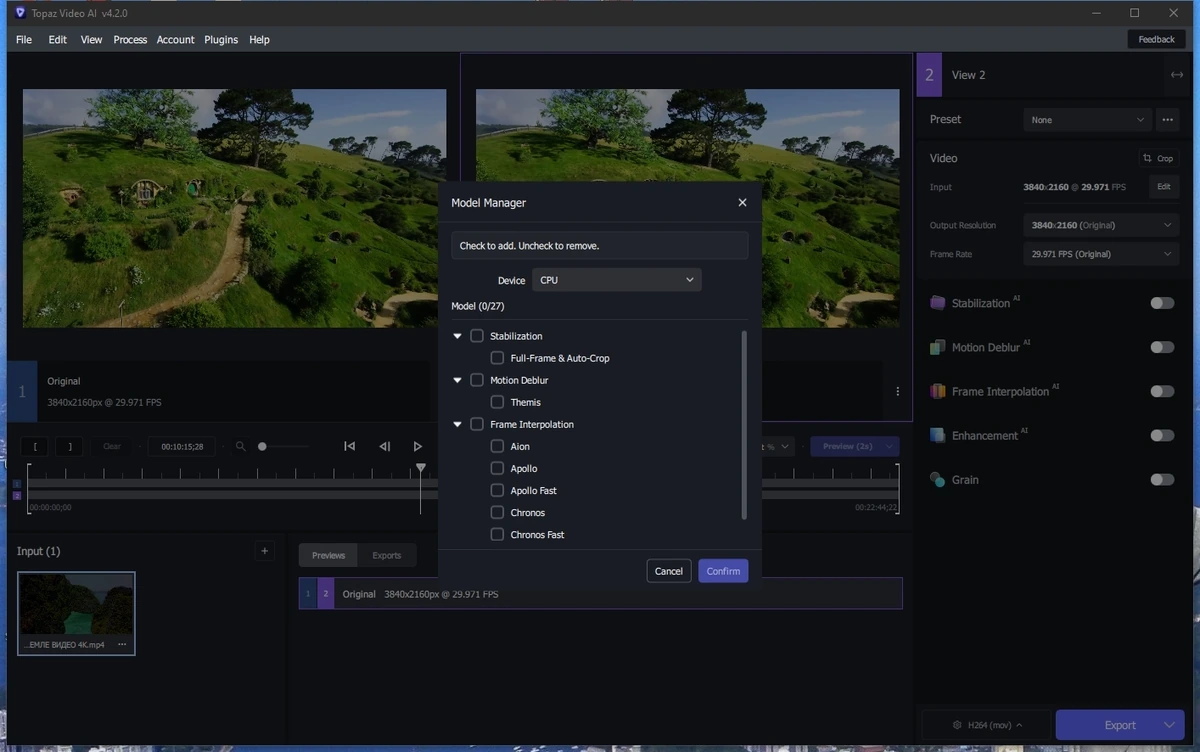The height and width of the screenshot is (752, 1200).
Task: Open the Account menu
Action: tap(175, 40)
